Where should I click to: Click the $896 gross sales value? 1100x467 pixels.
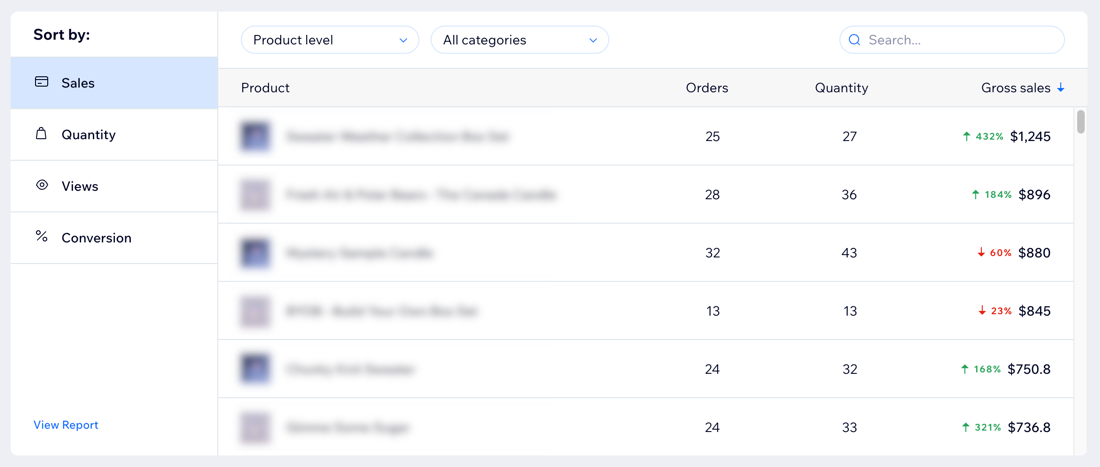pyautogui.click(x=1035, y=194)
